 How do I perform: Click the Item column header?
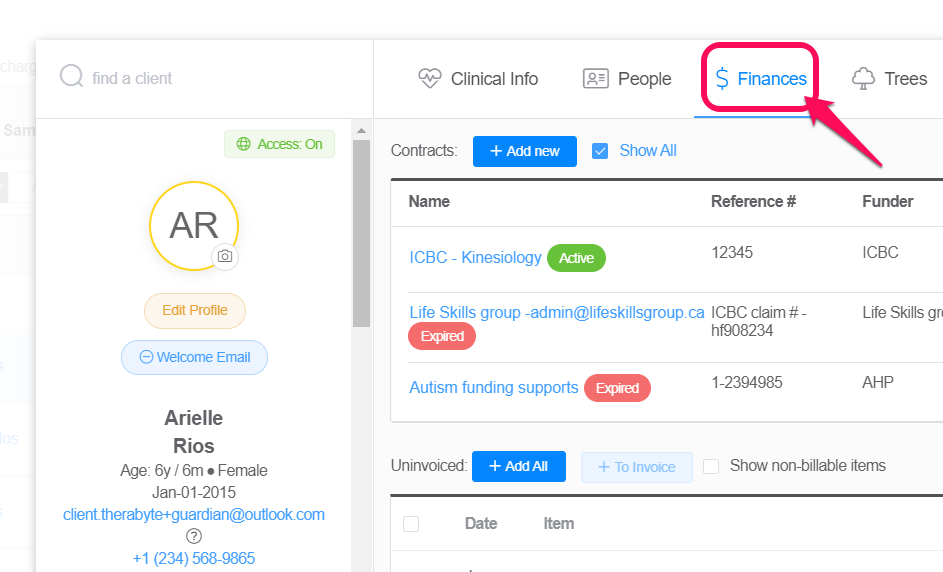559,524
